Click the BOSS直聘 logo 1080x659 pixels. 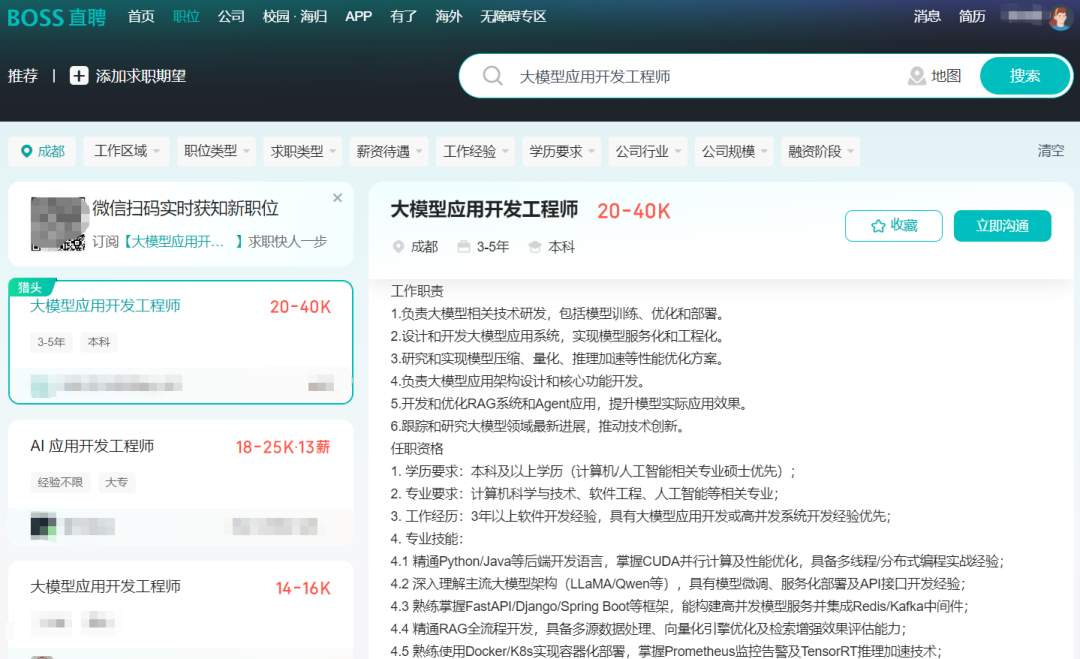[x=56, y=17]
